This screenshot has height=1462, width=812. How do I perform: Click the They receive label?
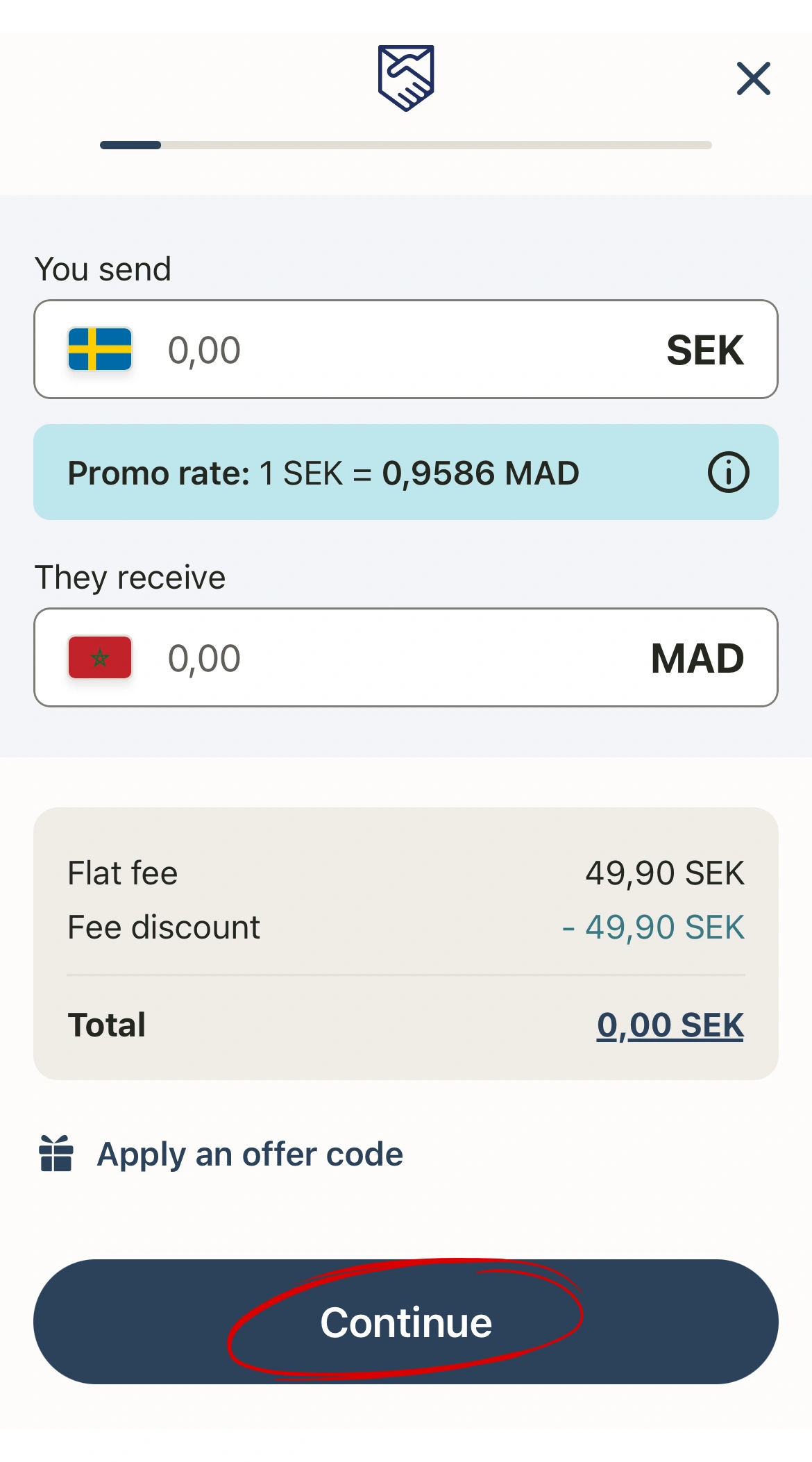click(130, 578)
